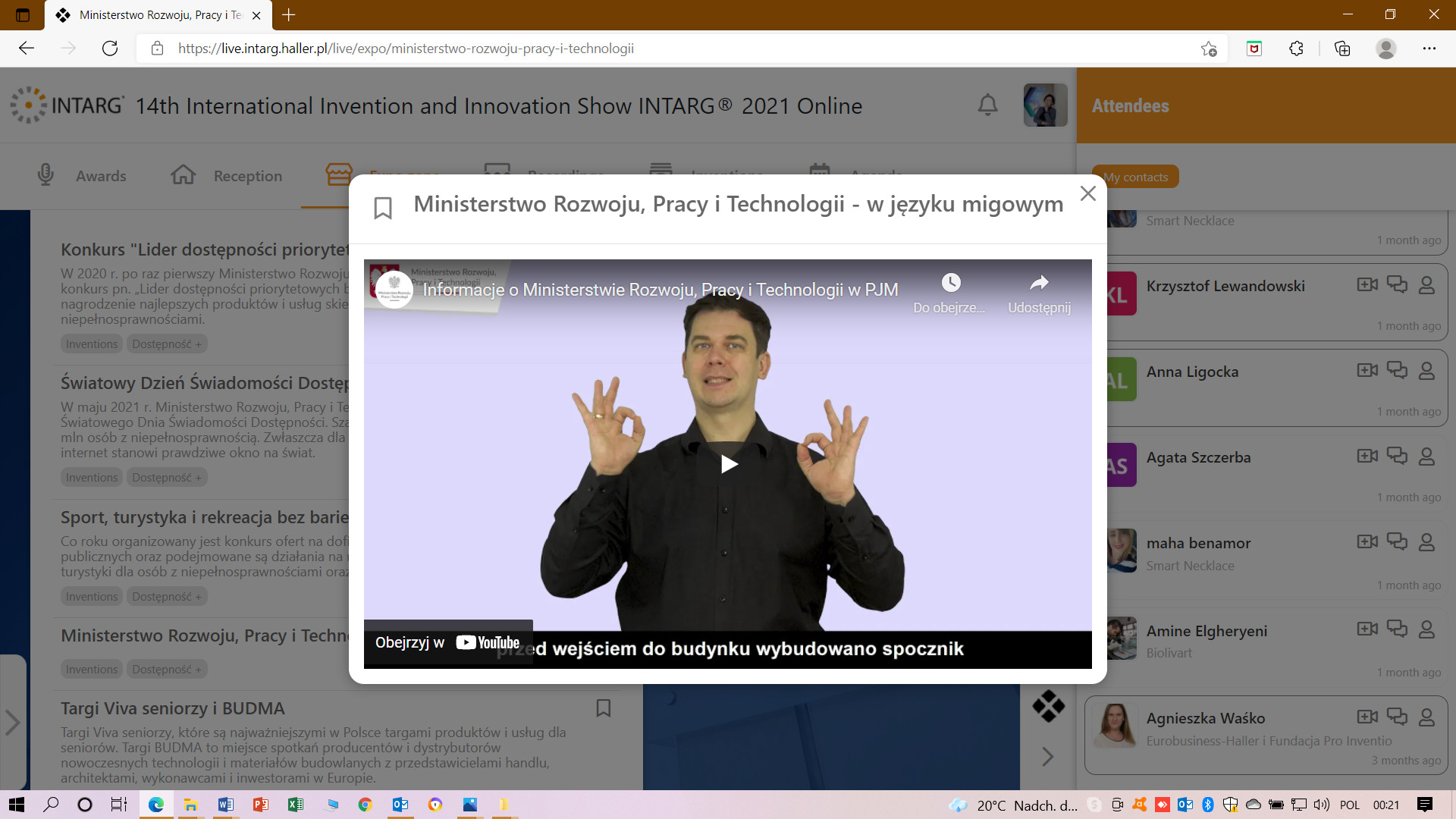The height and width of the screenshot is (819, 1456).
Task: Click the Awards microphone icon
Action: pos(45,174)
